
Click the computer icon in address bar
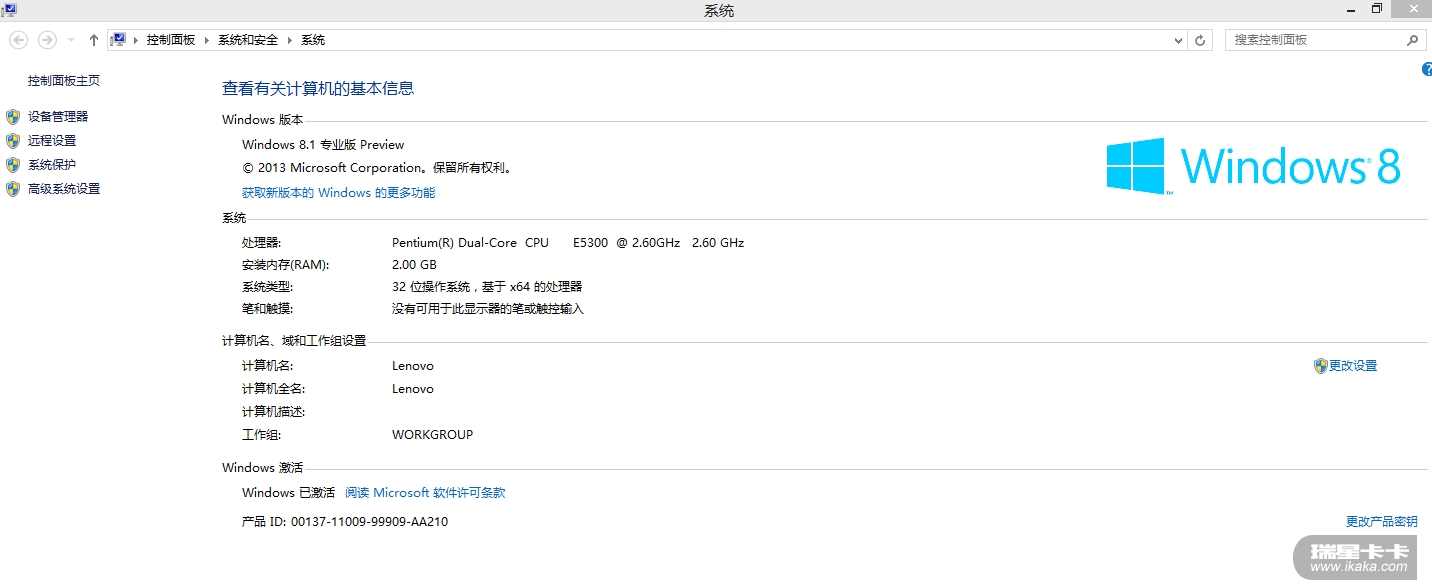point(119,40)
